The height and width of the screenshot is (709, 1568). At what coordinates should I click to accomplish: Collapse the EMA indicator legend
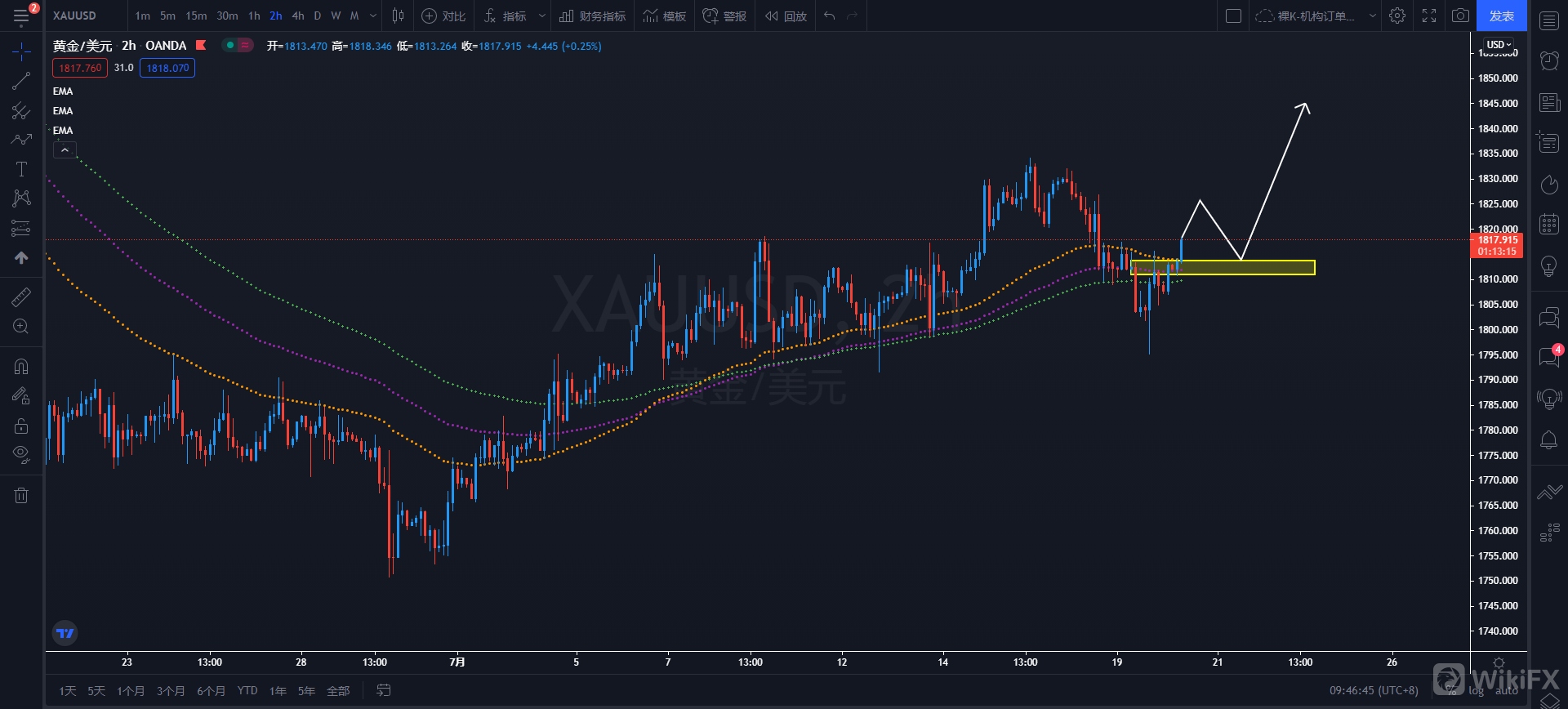[x=65, y=149]
